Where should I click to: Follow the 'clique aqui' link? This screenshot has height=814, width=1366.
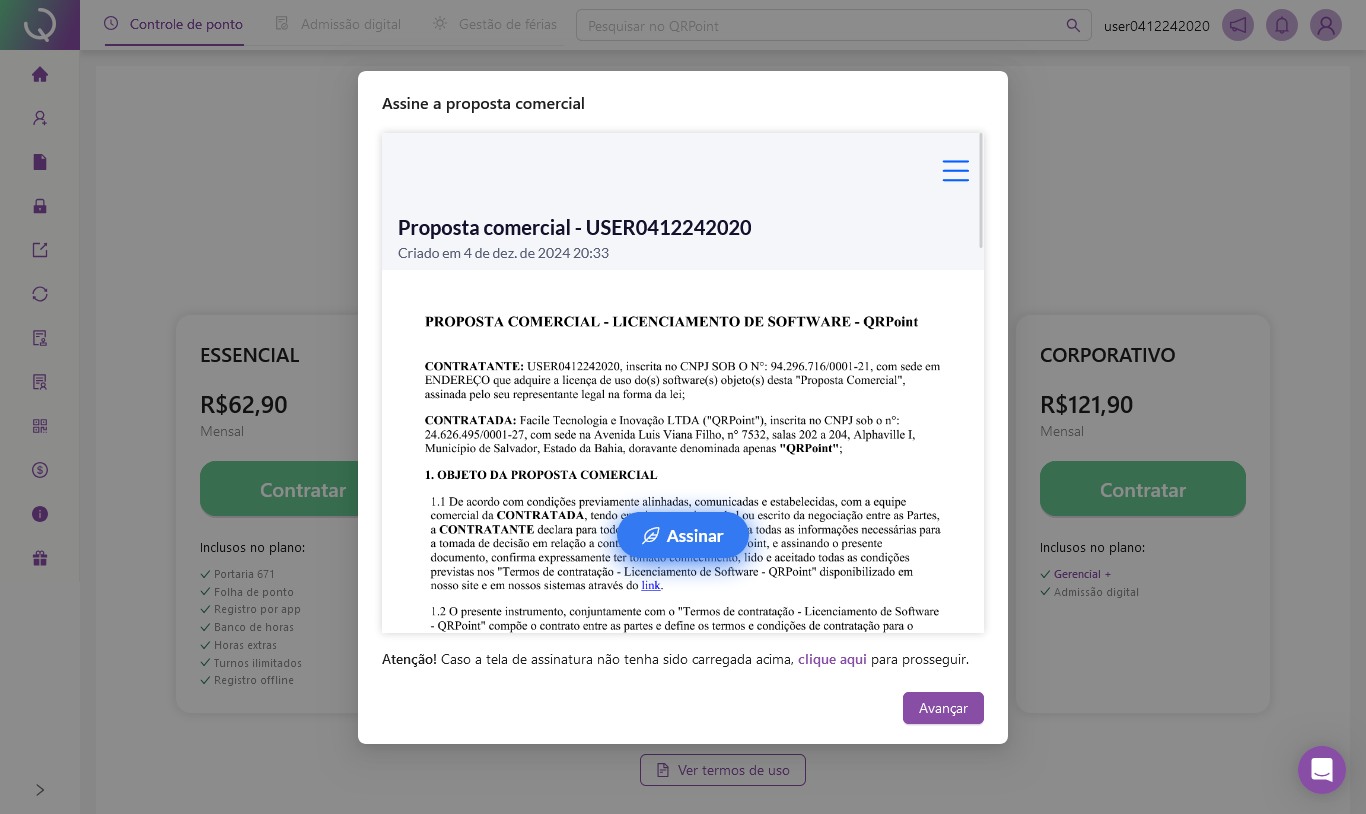pos(832,660)
